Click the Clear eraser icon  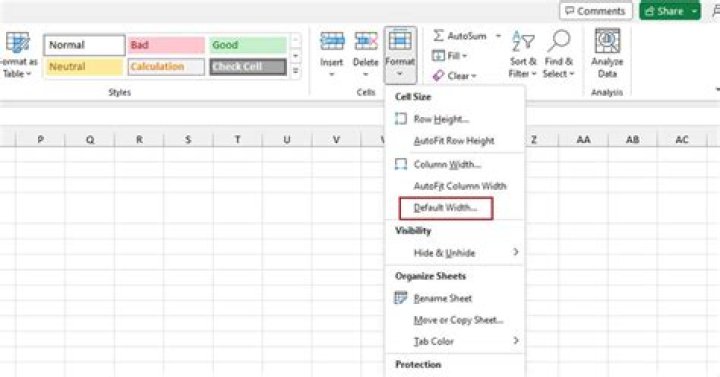[438, 75]
